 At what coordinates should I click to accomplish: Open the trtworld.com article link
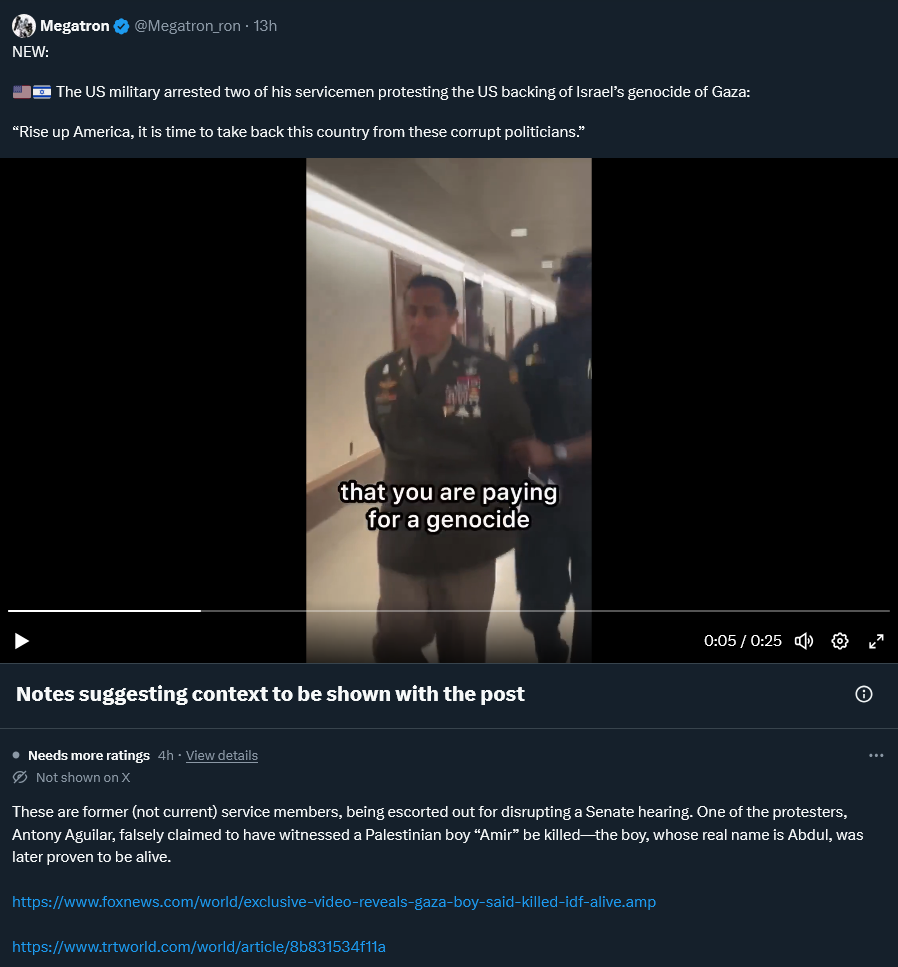tap(199, 947)
